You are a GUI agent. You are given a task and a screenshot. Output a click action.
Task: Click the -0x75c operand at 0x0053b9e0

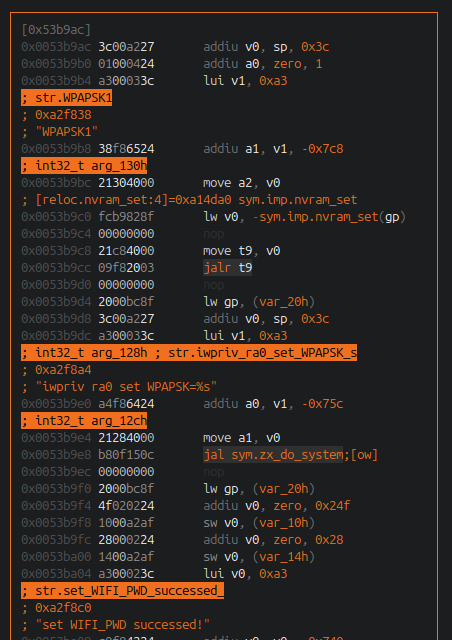click(322, 404)
